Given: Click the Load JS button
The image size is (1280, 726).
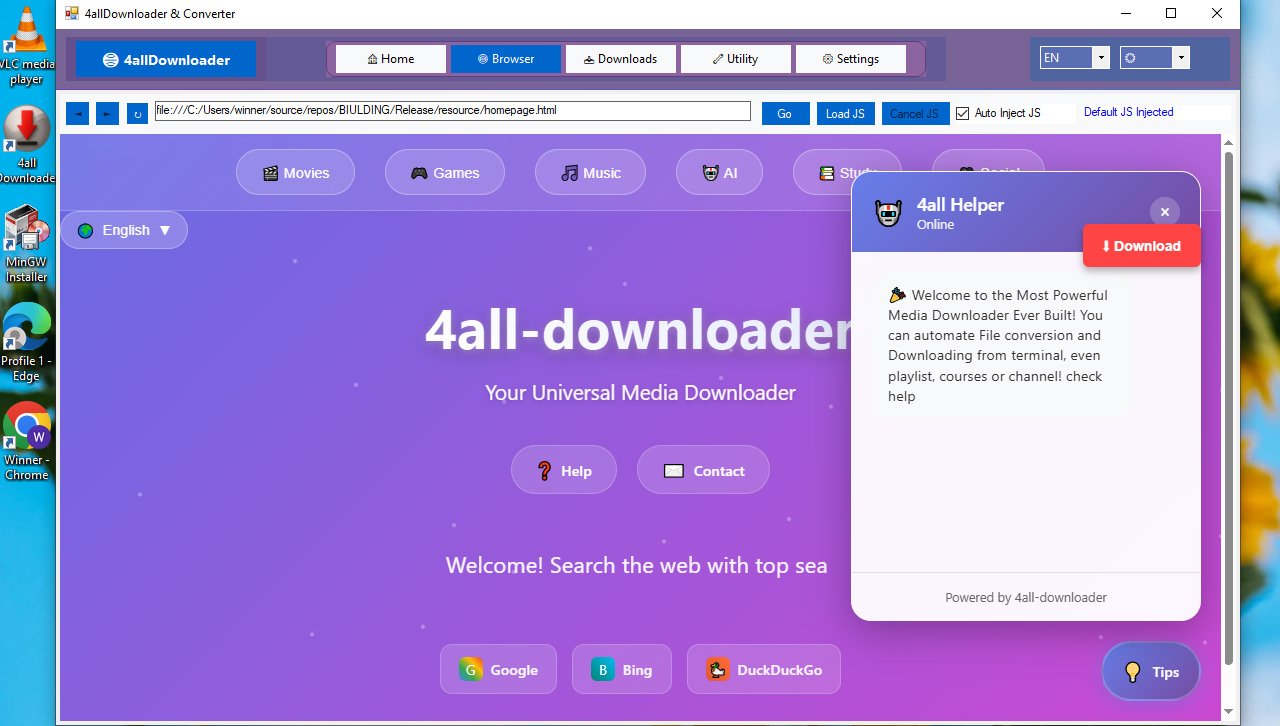Looking at the screenshot, I should point(845,113).
